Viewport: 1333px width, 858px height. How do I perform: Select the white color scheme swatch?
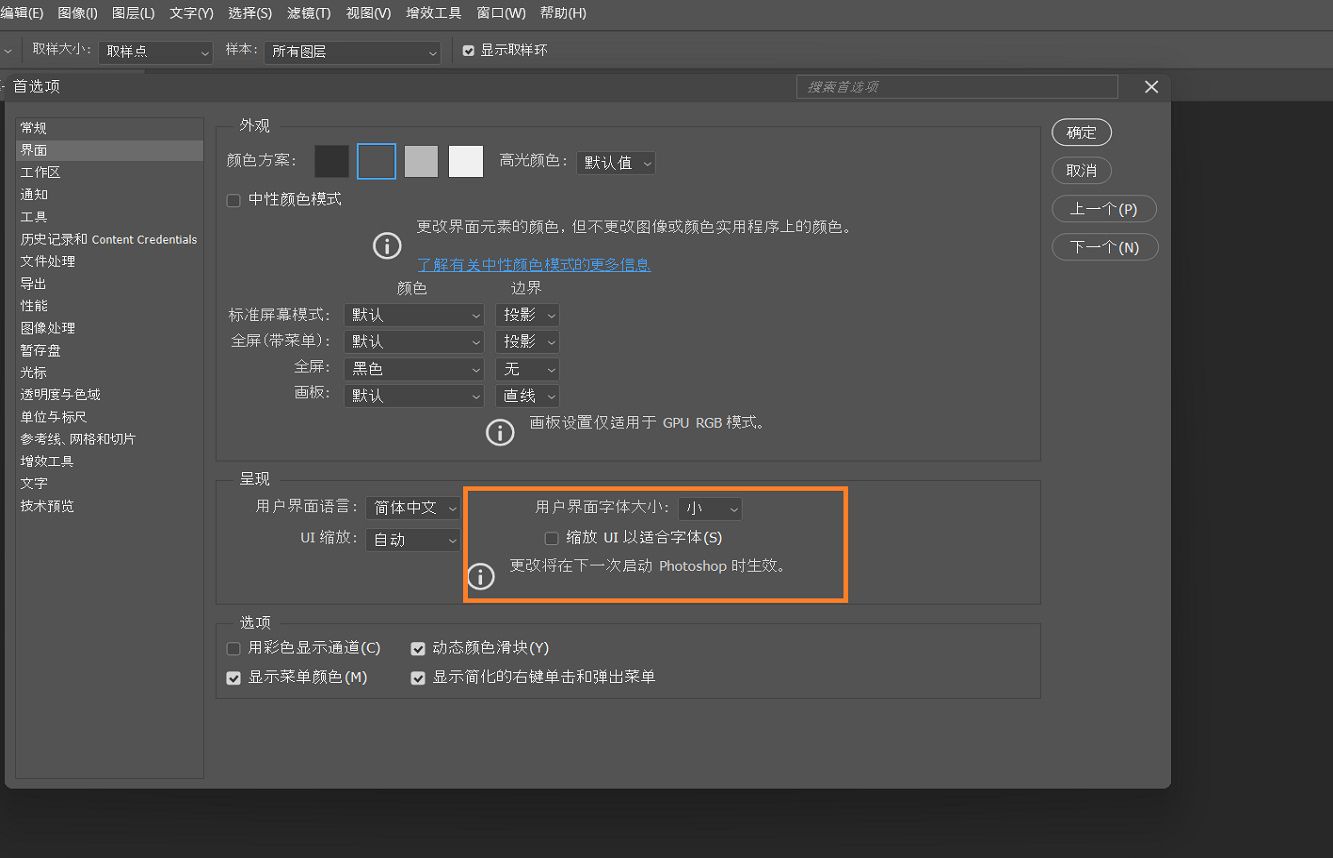coord(465,161)
